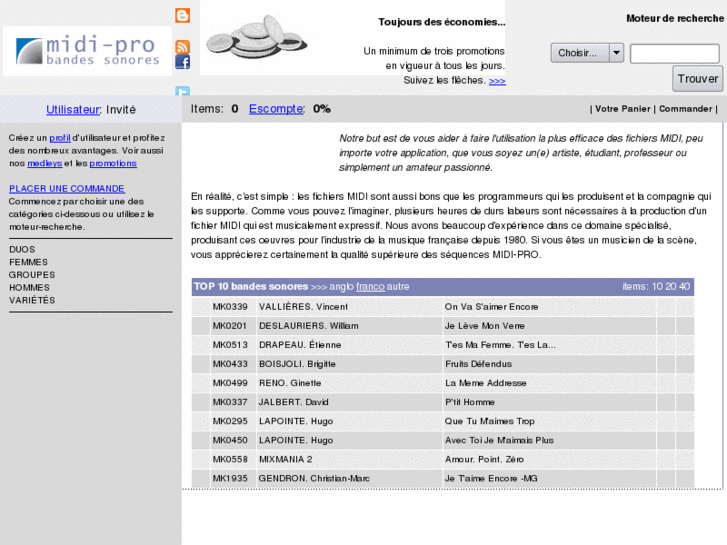Click RENO, Ginette artist
Screen dimensions: 727x545
(x=290, y=383)
